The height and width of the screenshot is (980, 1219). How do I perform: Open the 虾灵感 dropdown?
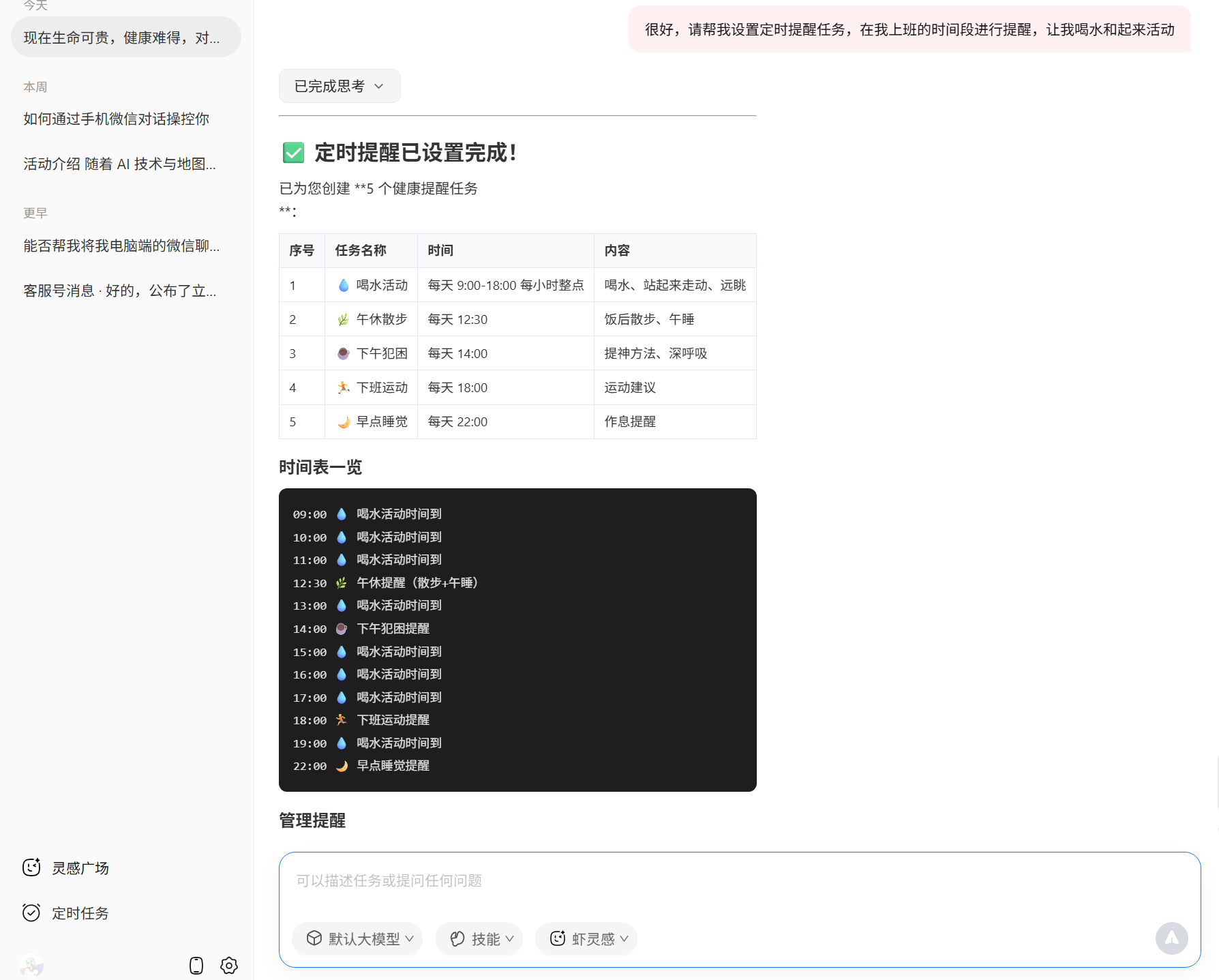click(624, 938)
